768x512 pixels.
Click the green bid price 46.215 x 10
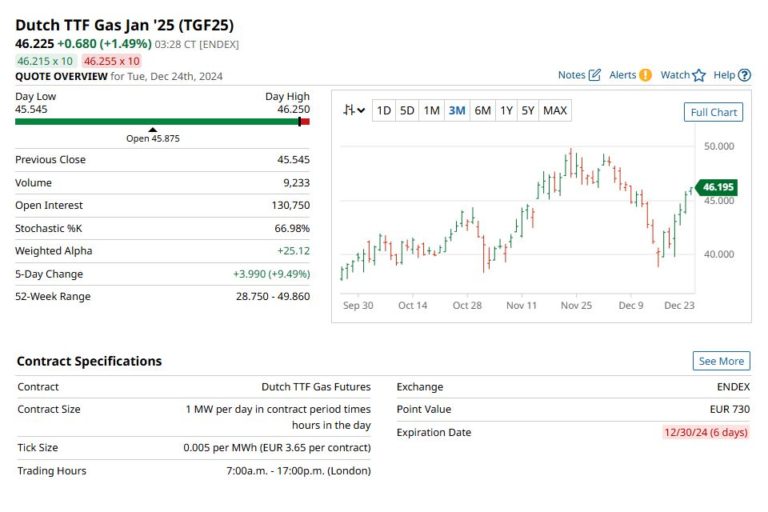45,61
